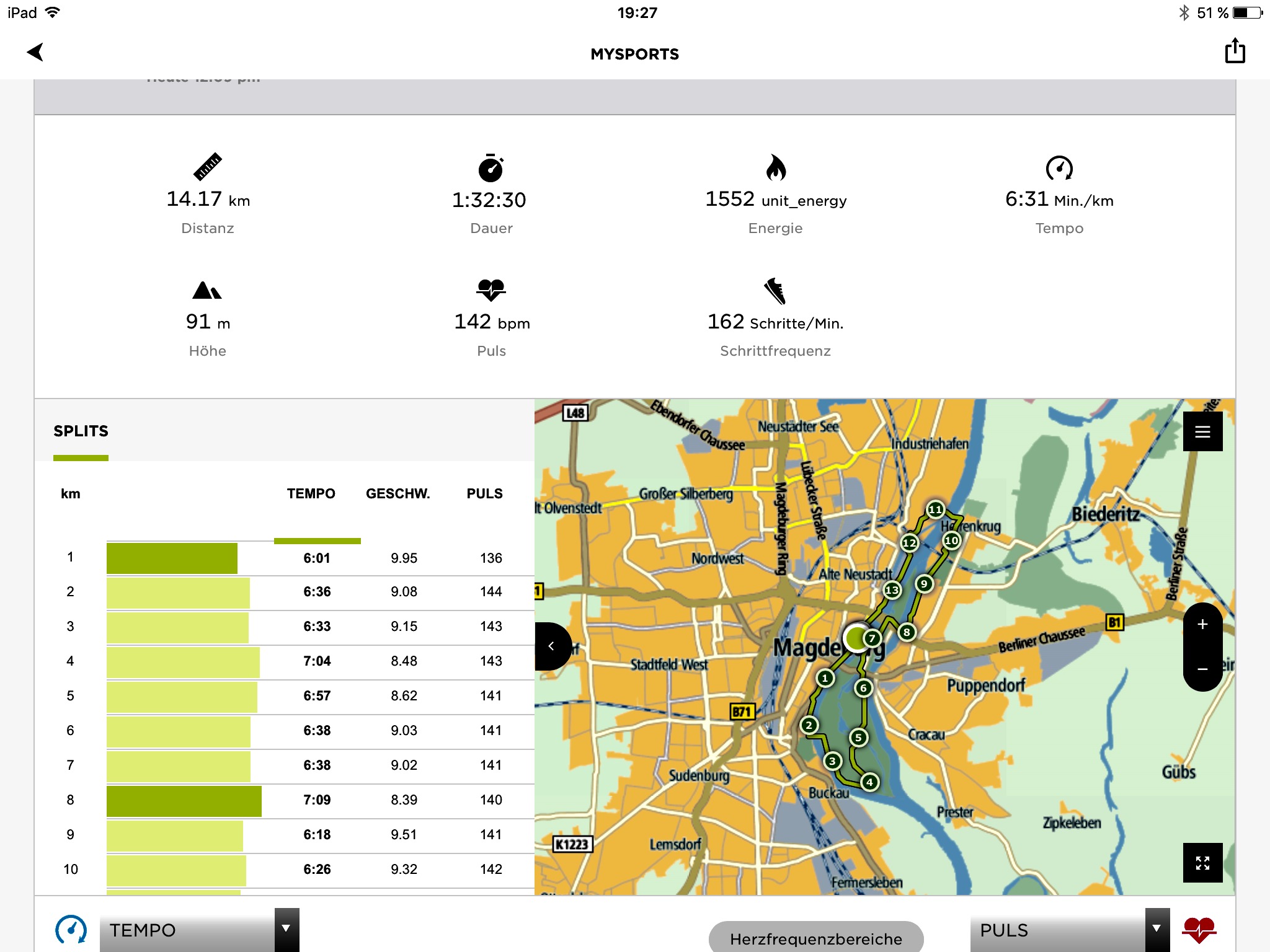Expand map to fullscreen

1202,863
